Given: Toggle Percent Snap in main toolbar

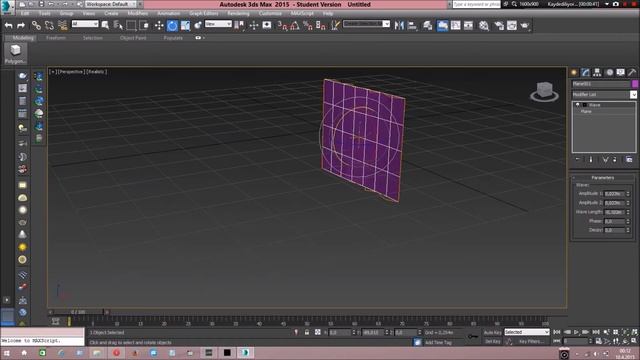Looking at the screenshot, I should [x=308, y=25].
